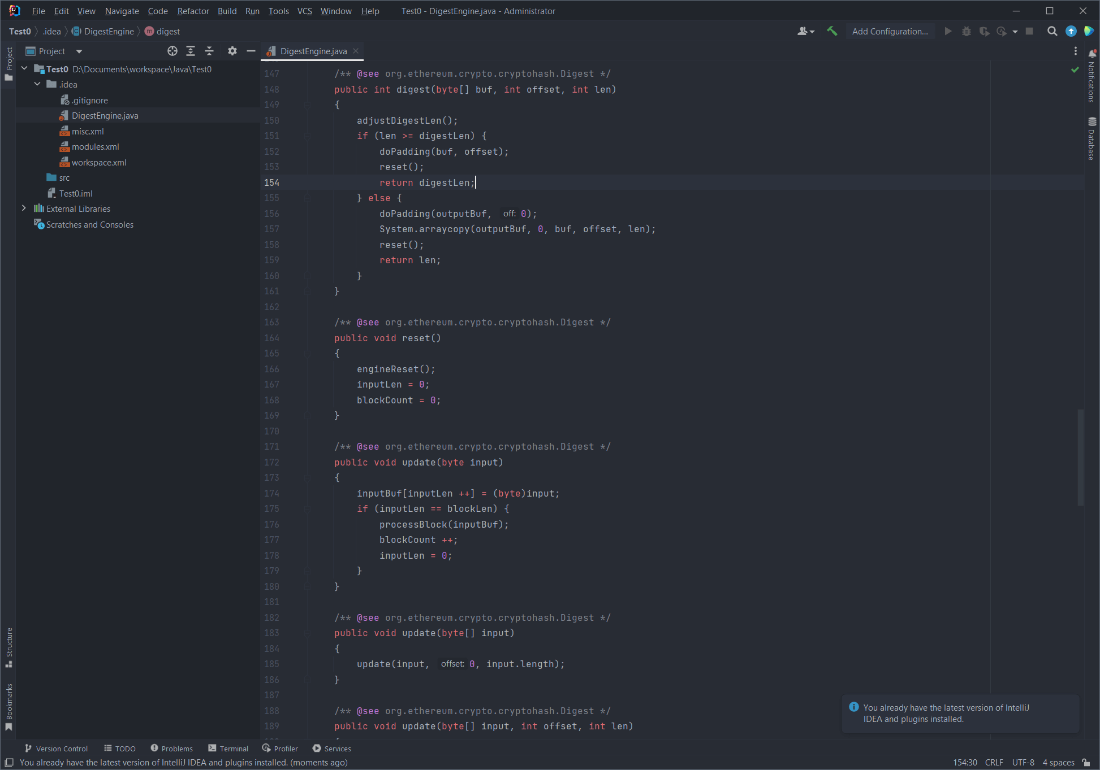
Task: Toggle the Problems tool window
Action: [171, 748]
